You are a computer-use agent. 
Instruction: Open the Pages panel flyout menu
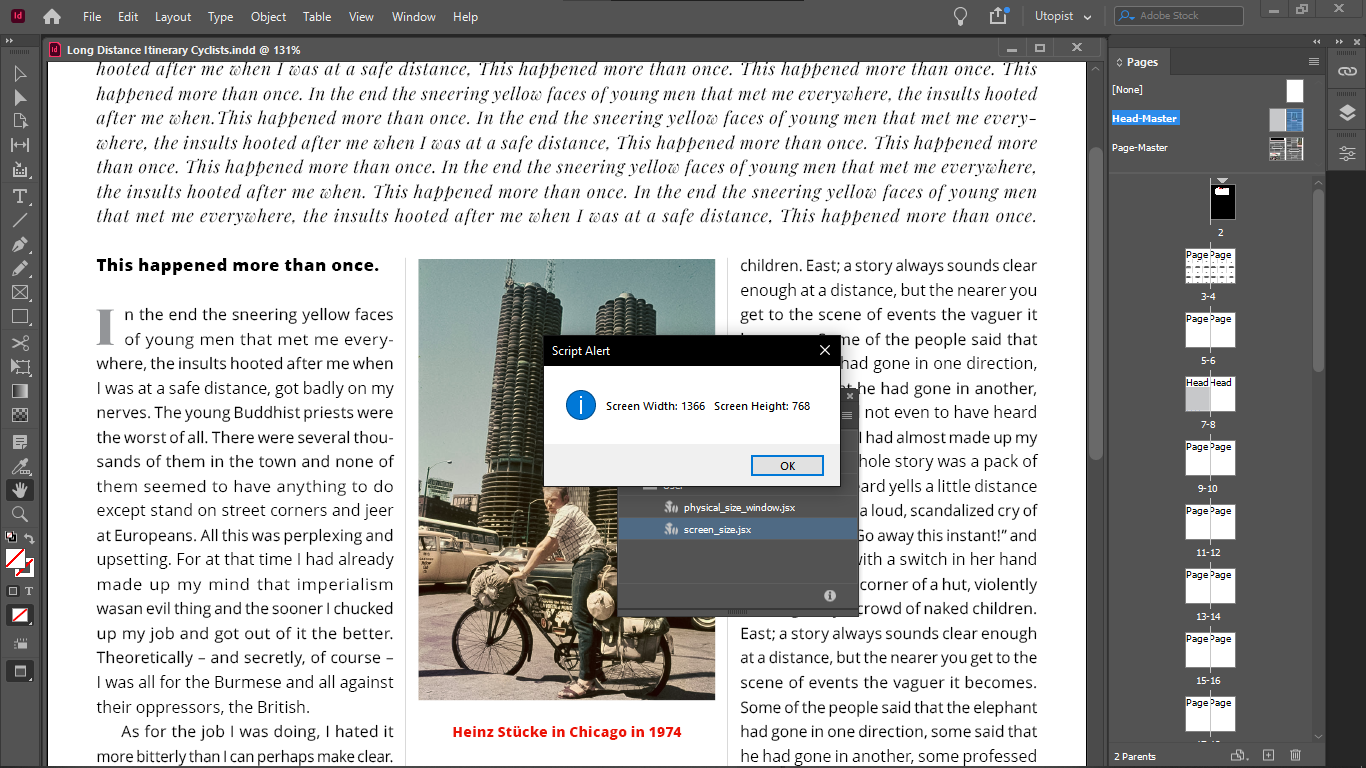tap(1314, 62)
